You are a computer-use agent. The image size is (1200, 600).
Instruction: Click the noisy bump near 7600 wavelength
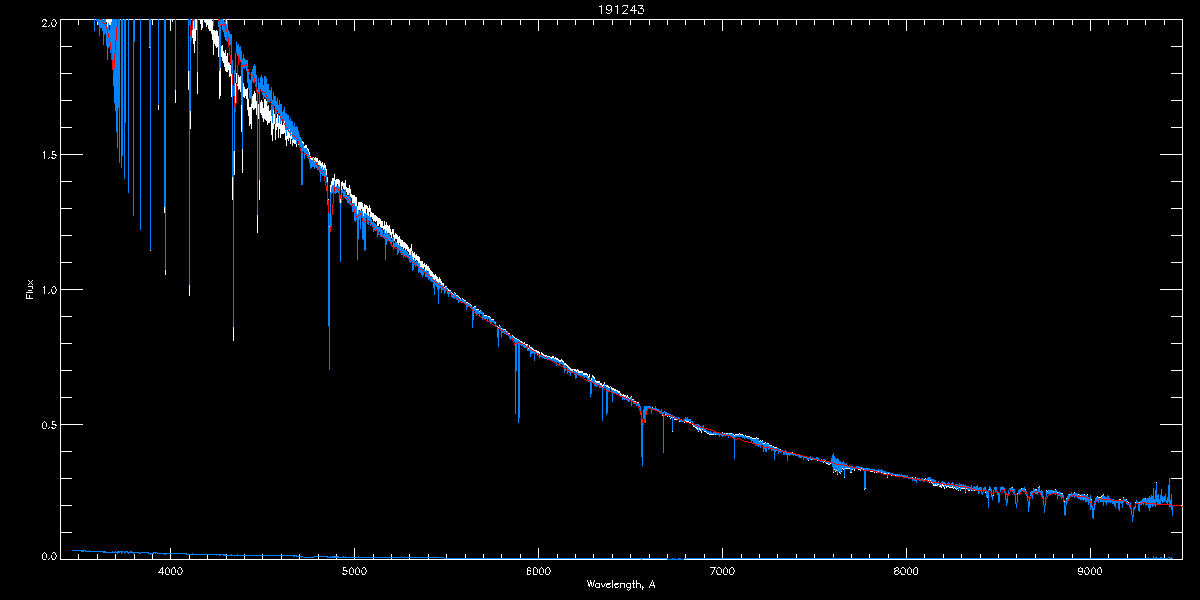836,463
